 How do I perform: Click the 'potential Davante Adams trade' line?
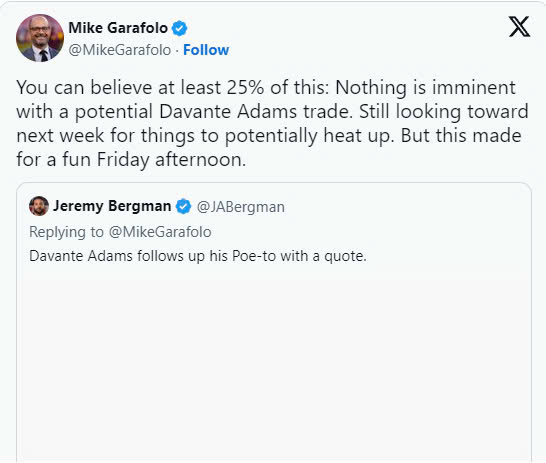click(272, 111)
